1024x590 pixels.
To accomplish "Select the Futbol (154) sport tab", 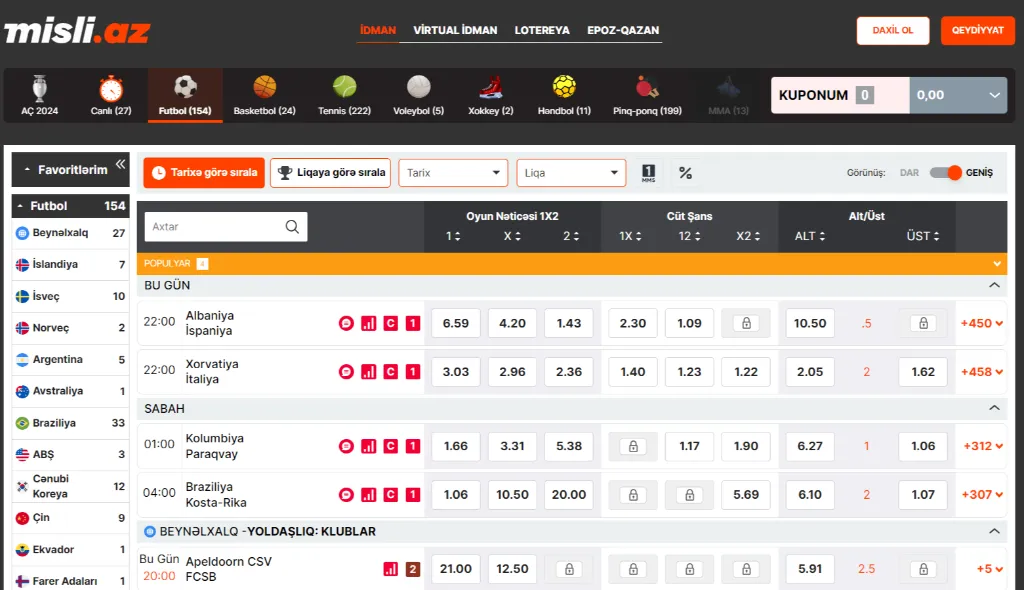I will coord(185,95).
